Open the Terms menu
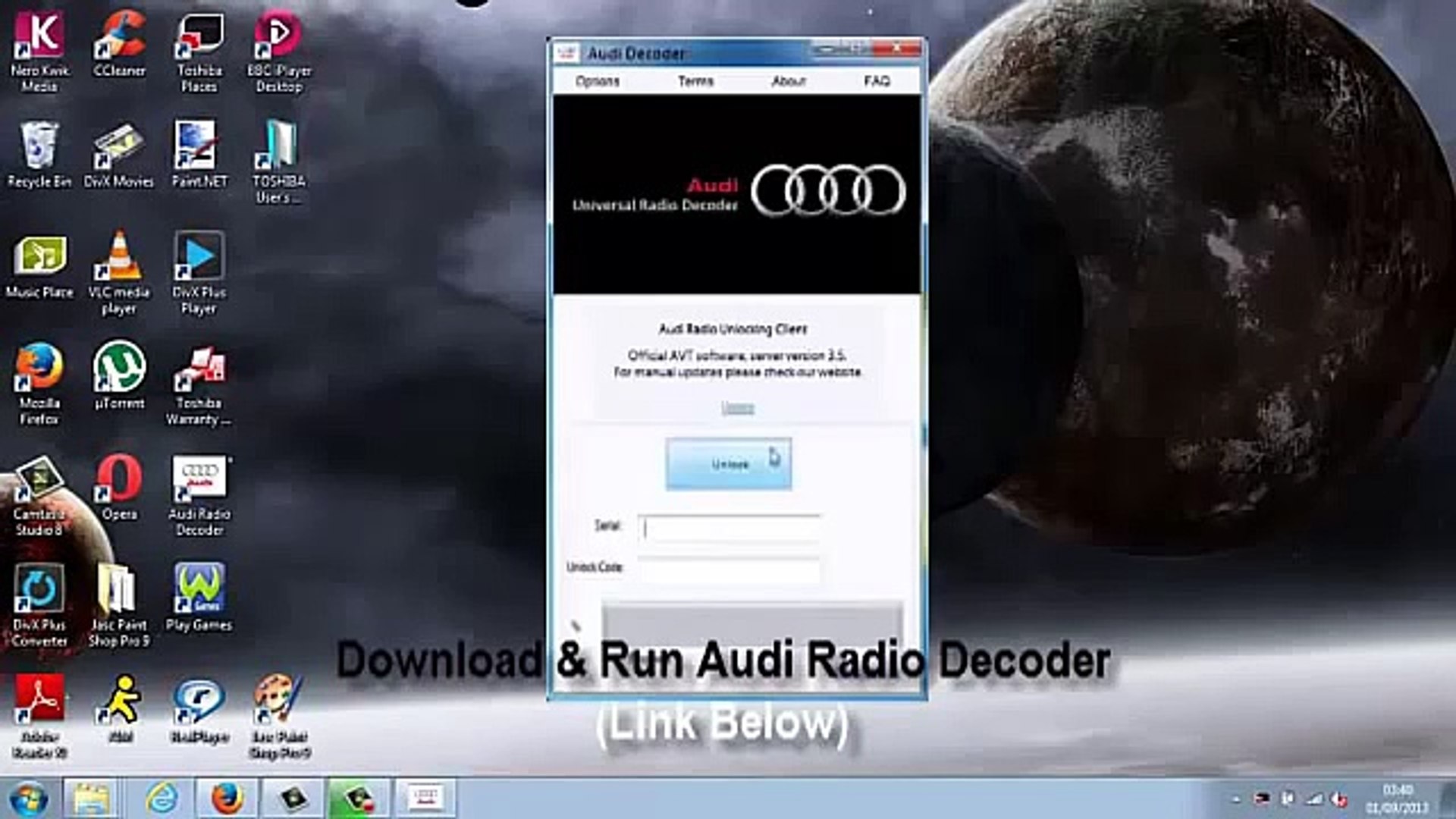Screen dimensions: 1456x819 (x=695, y=80)
